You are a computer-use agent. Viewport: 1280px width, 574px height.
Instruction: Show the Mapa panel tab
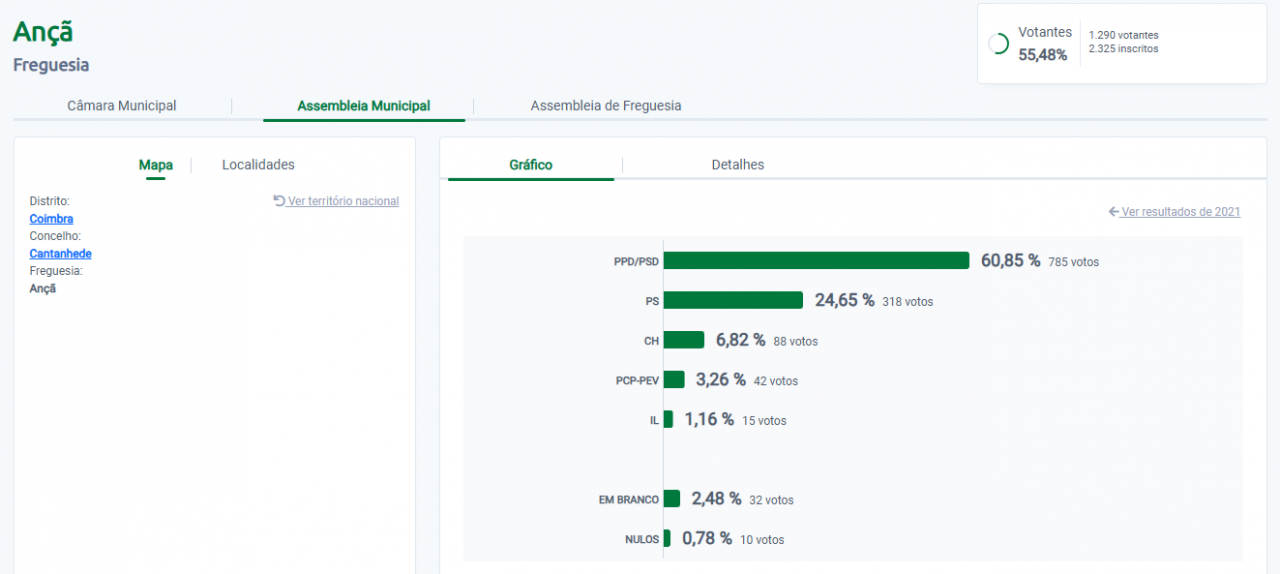pos(155,165)
